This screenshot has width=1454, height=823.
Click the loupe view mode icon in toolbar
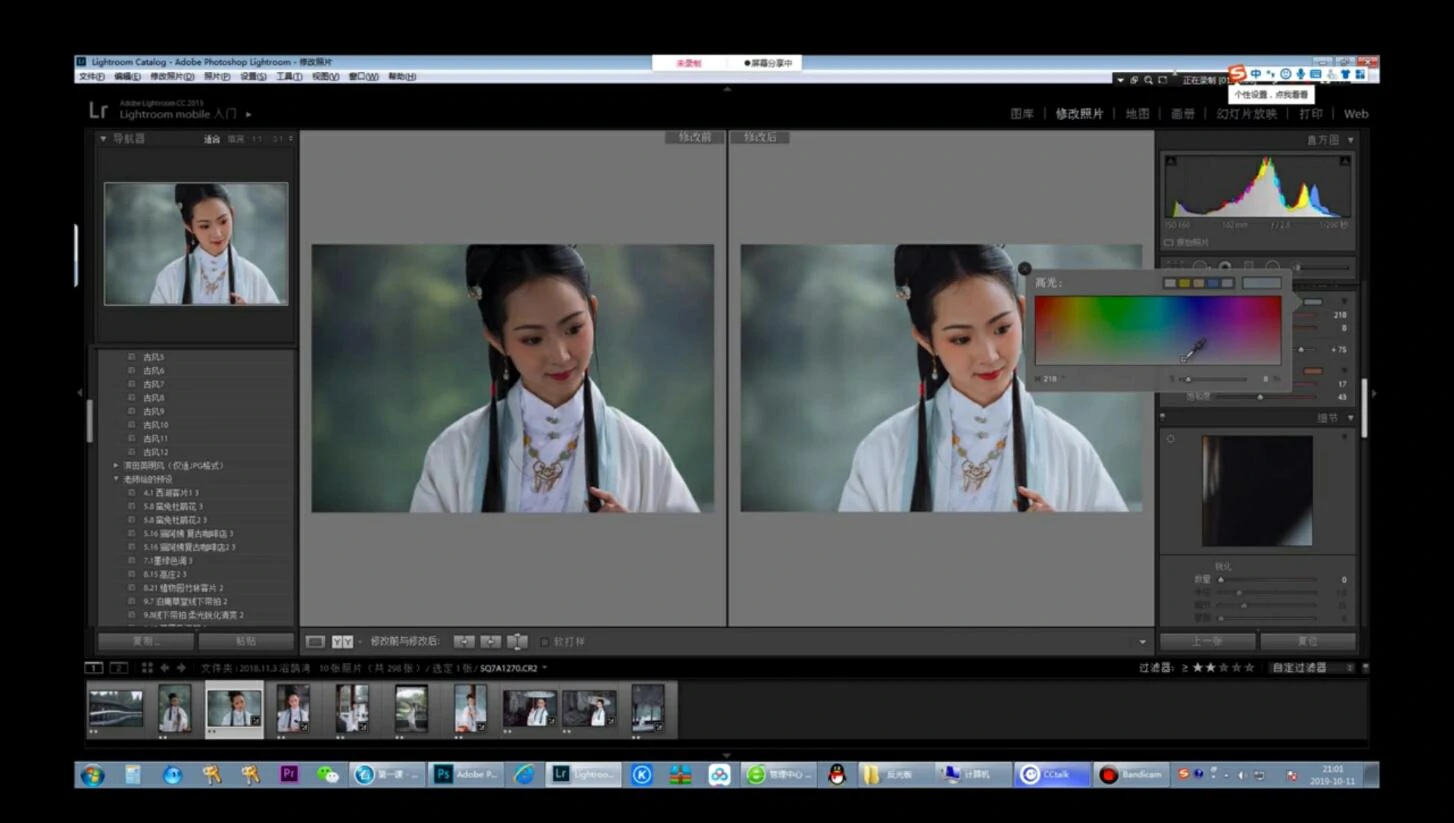coord(315,642)
